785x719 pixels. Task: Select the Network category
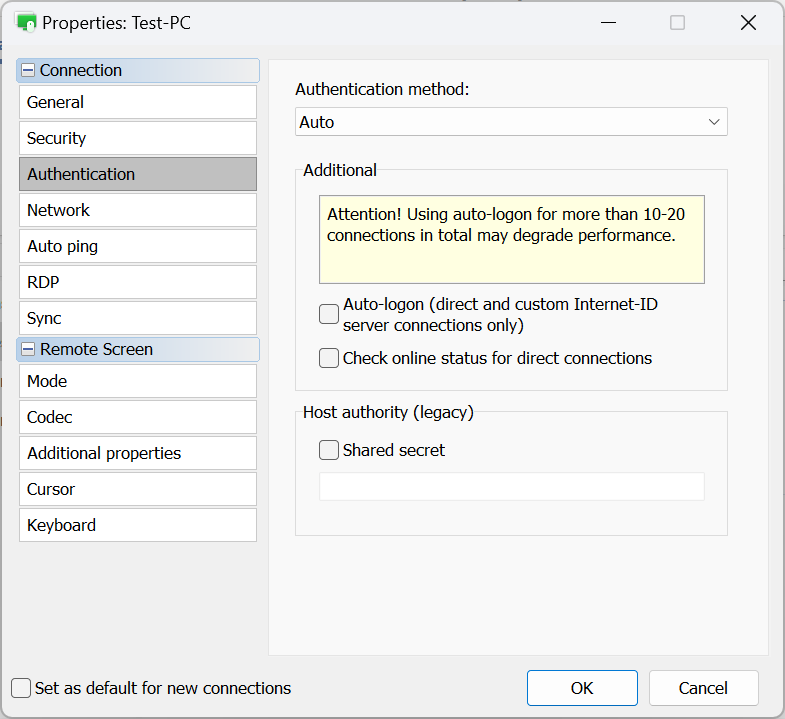click(x=138, y=210)
